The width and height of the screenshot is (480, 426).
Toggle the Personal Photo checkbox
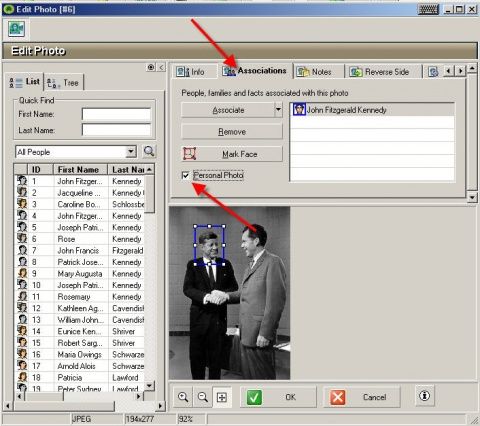click(x=185, y=175)
